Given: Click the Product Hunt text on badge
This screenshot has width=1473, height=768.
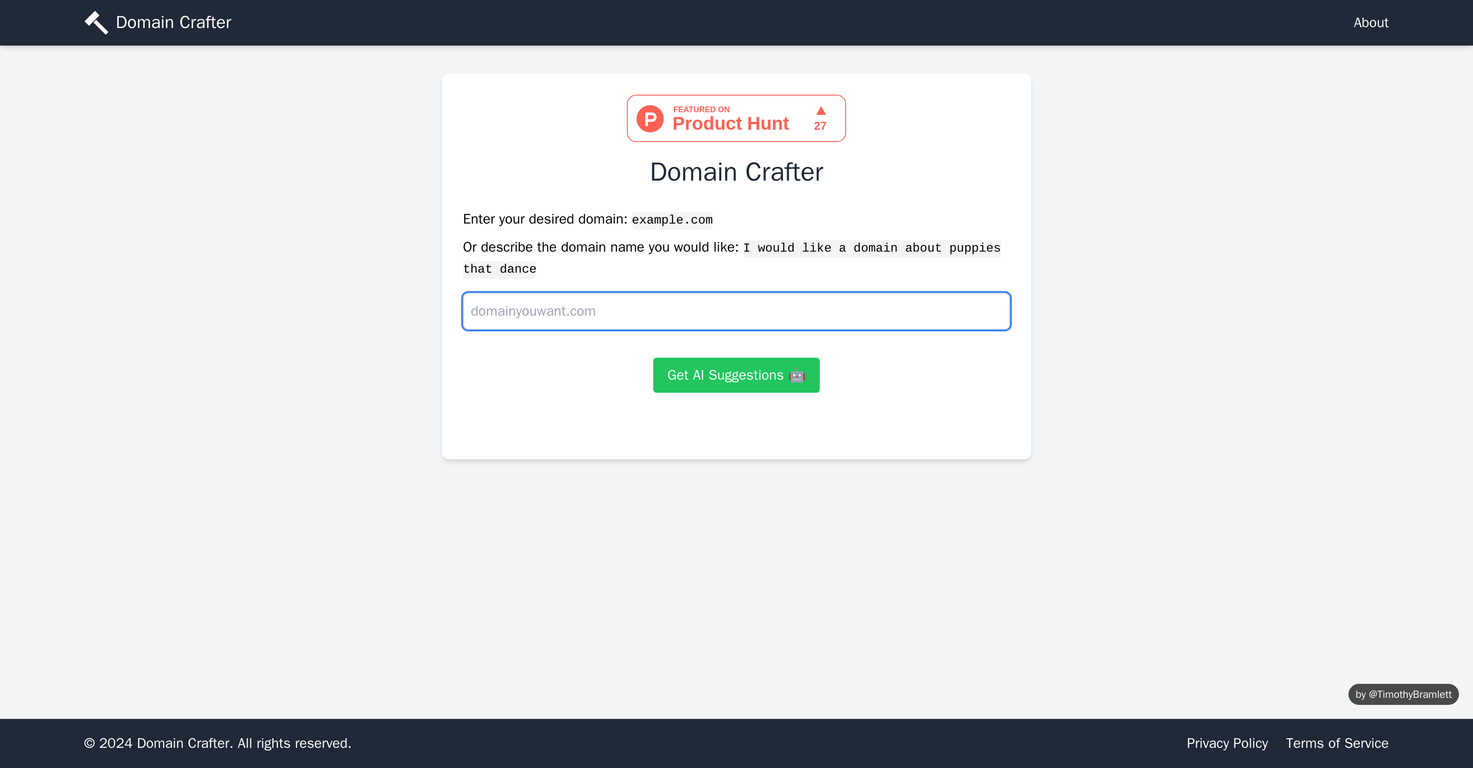Looking at the screenshot, I should click(x=731, y=124).
